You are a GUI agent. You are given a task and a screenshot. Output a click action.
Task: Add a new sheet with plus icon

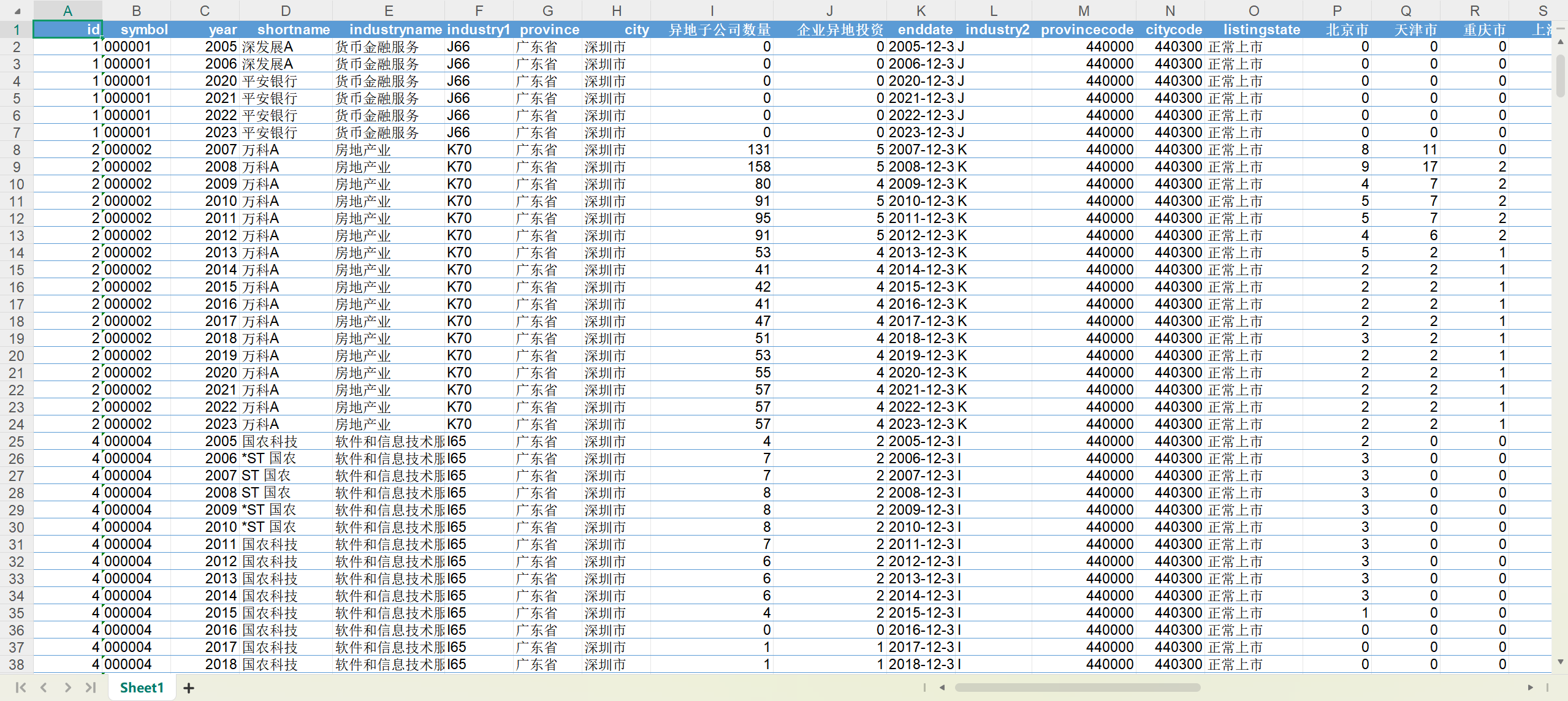[189, 688]
